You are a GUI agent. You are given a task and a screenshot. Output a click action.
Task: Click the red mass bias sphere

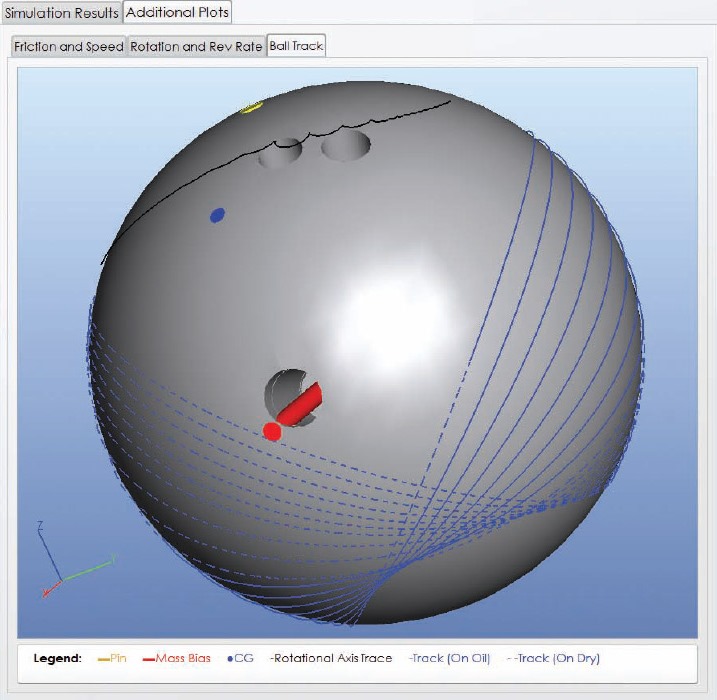(x=271, y=431)
